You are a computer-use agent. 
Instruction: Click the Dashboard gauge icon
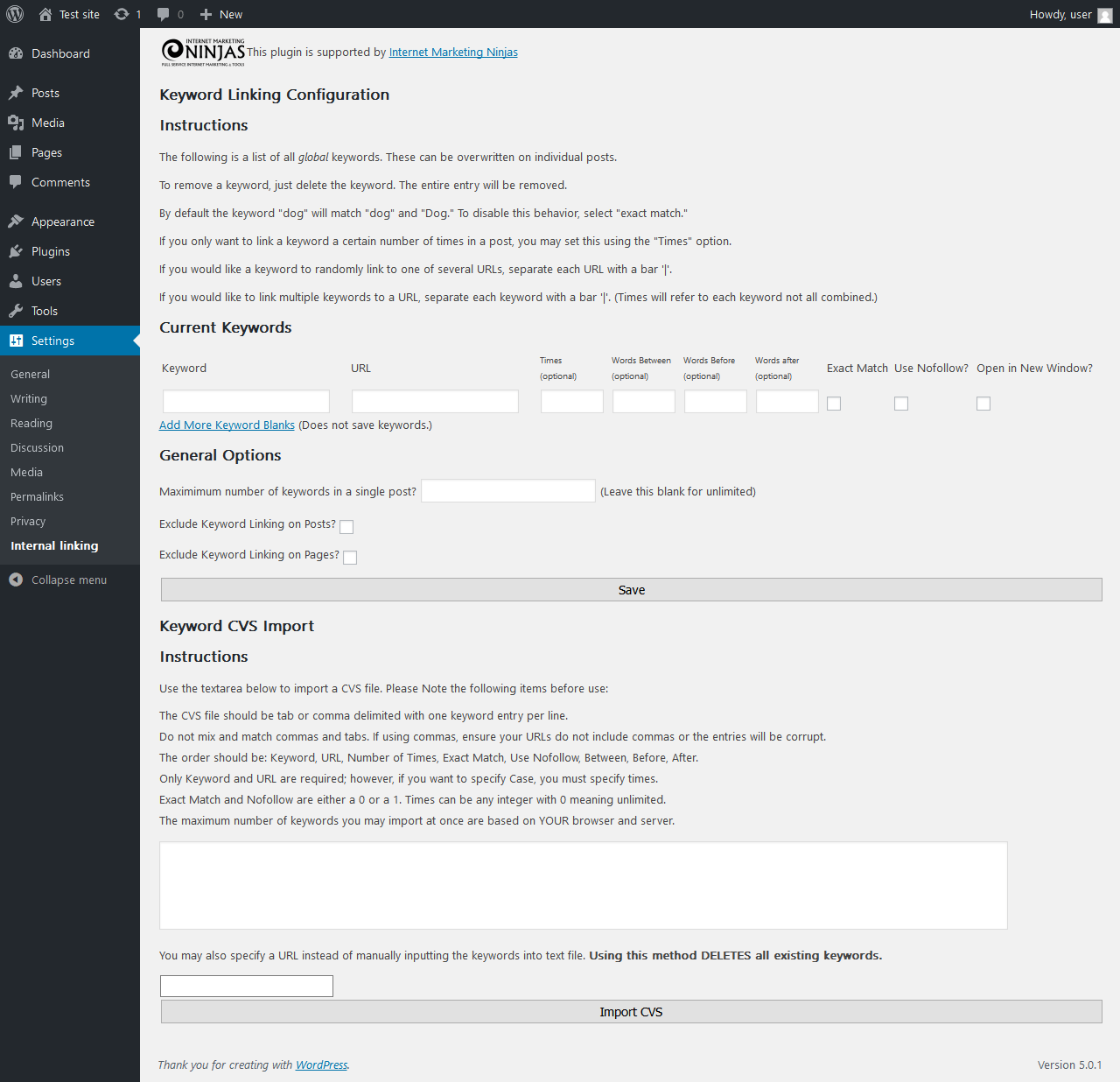[16, 53]
